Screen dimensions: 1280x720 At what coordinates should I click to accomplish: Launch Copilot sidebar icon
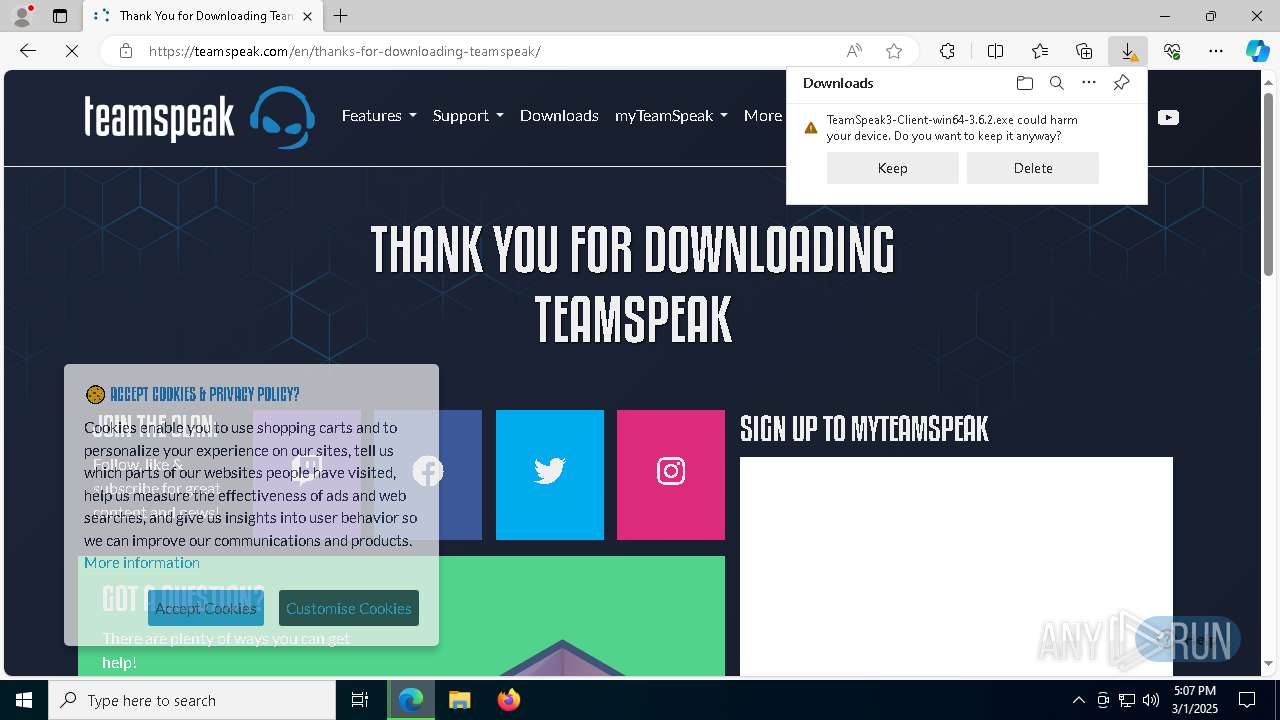tap(1257, 51)
